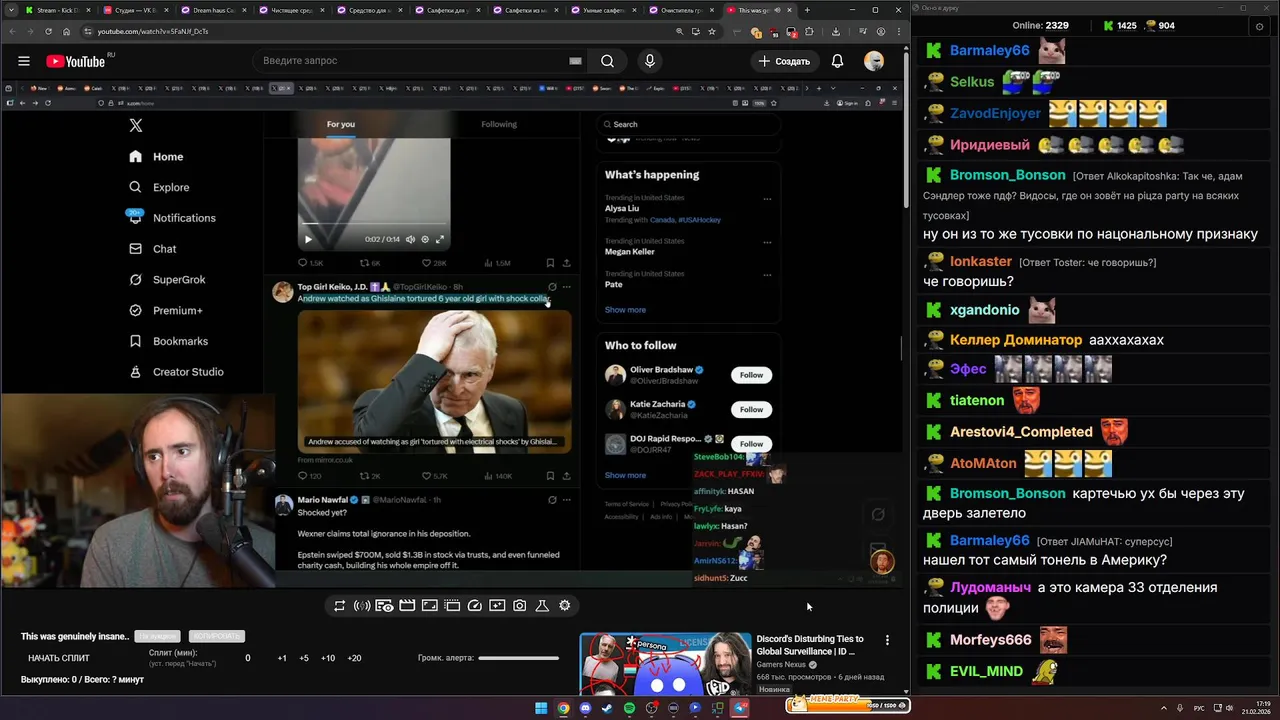This screenshot has width=1280, height=720.
Task: Click the Создать create button
Action: 785,61
